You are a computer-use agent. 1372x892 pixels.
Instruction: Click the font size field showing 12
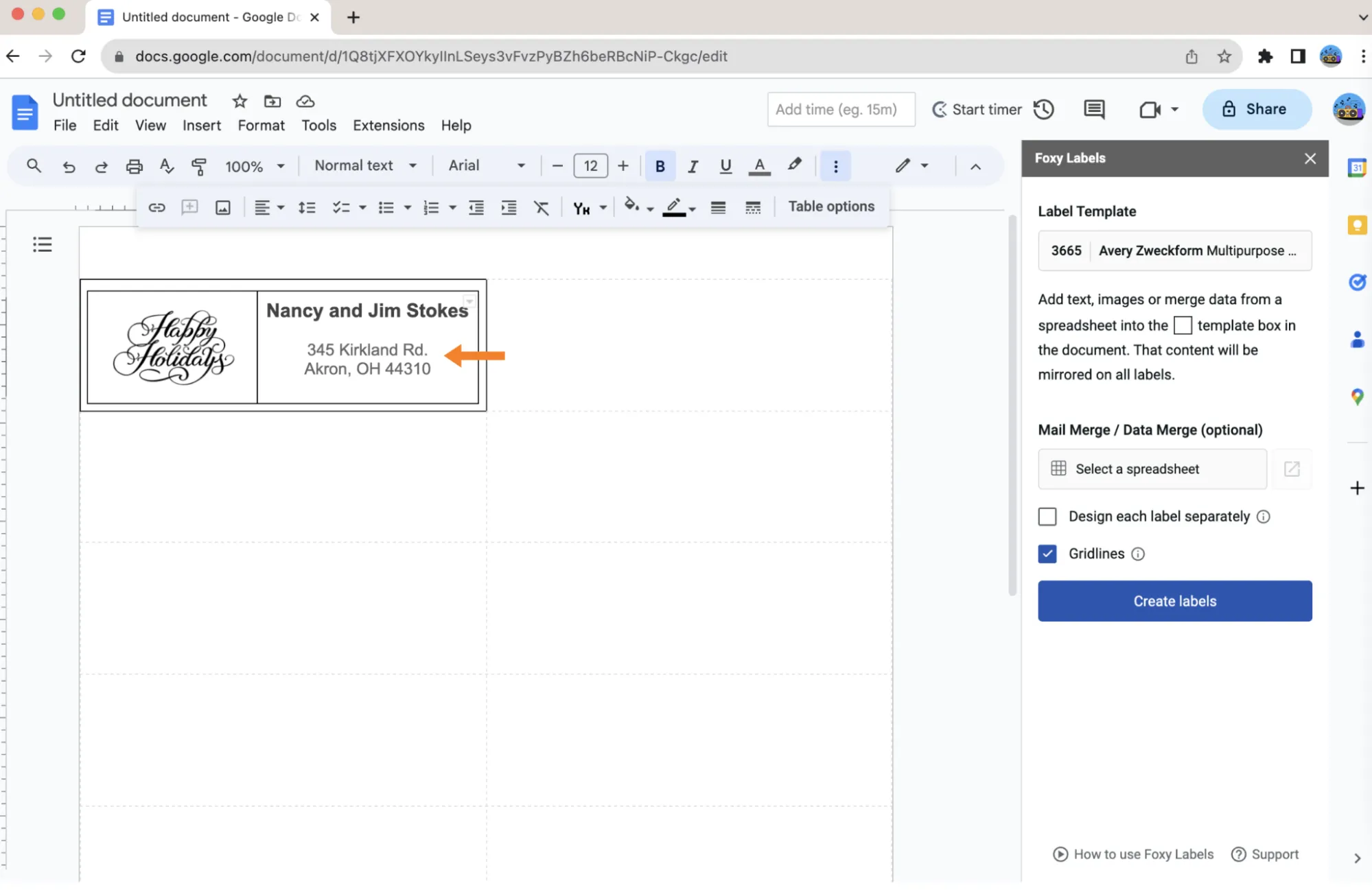590,166
